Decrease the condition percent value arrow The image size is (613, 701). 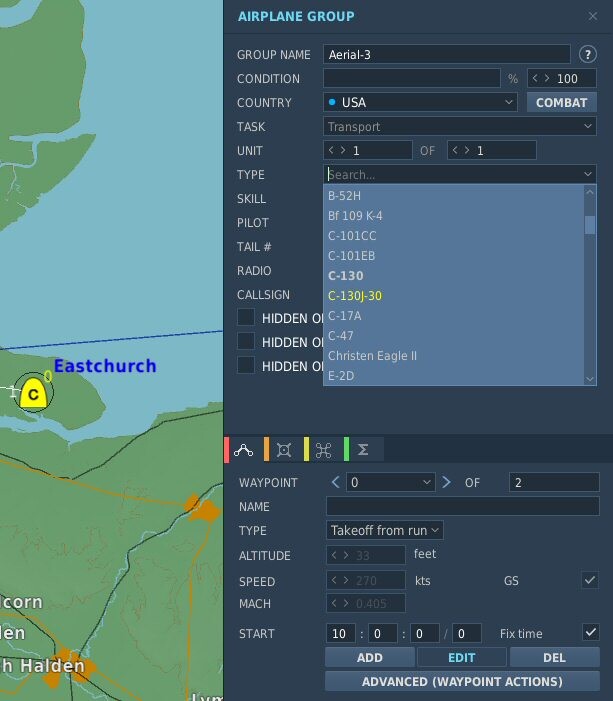pos(535,78)
